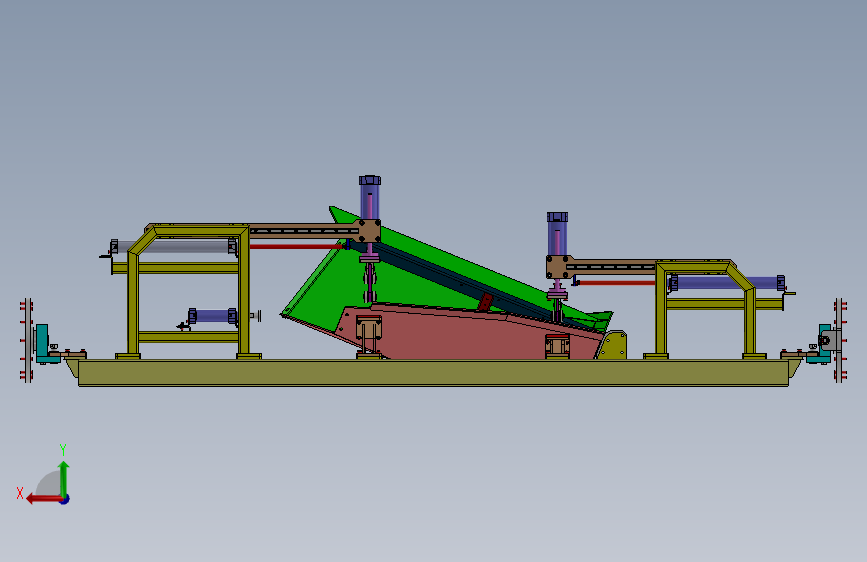The width and height of the screenshot is (867, 562).
Task: Select the right yellow frame's angled brace
Action: (741, 276)
